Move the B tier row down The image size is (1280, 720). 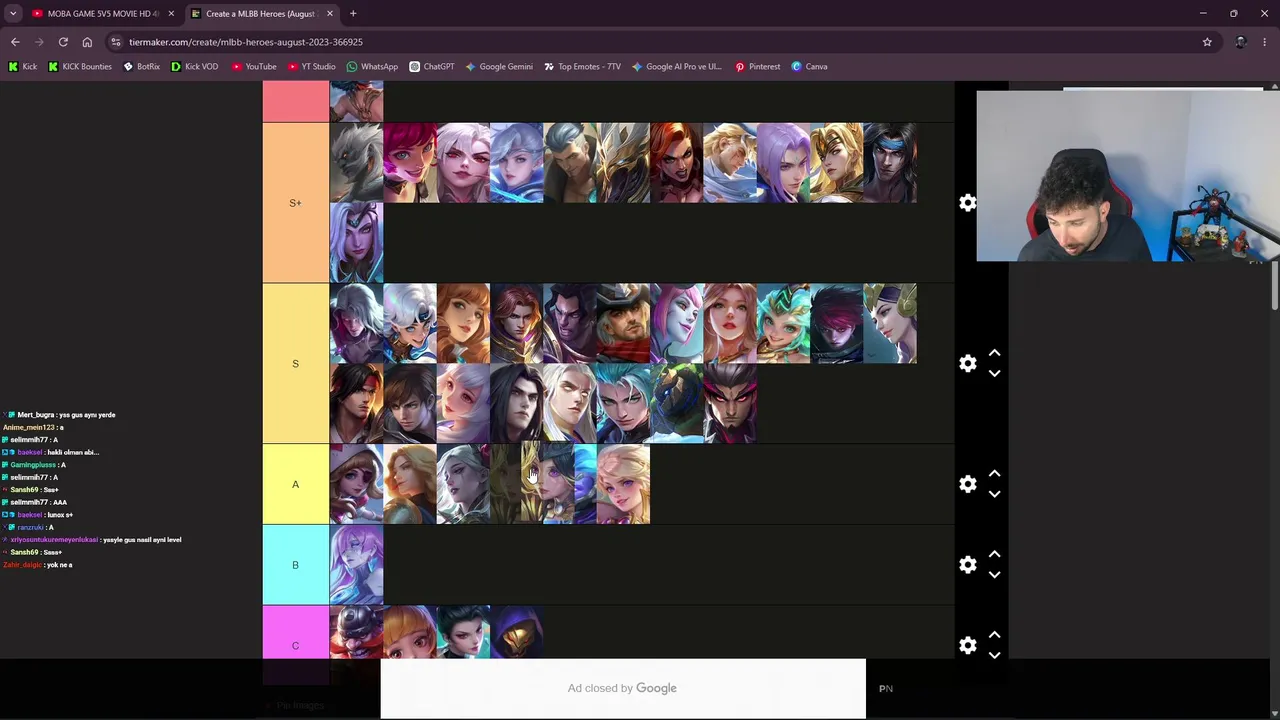(994, 575)
